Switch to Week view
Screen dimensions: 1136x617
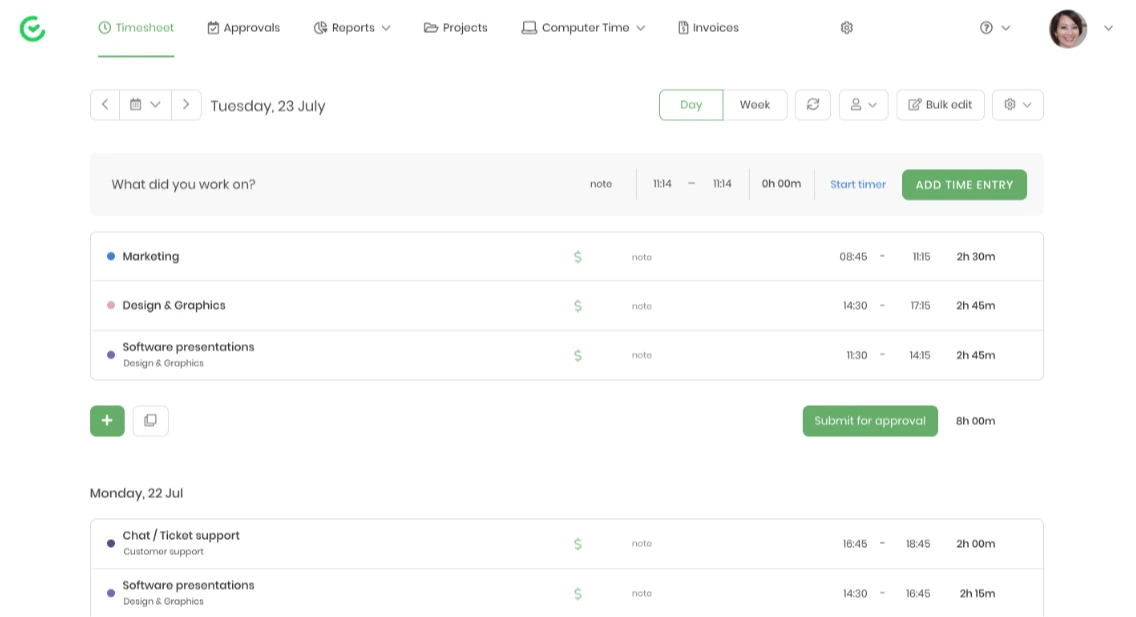[x=755, y=105]
